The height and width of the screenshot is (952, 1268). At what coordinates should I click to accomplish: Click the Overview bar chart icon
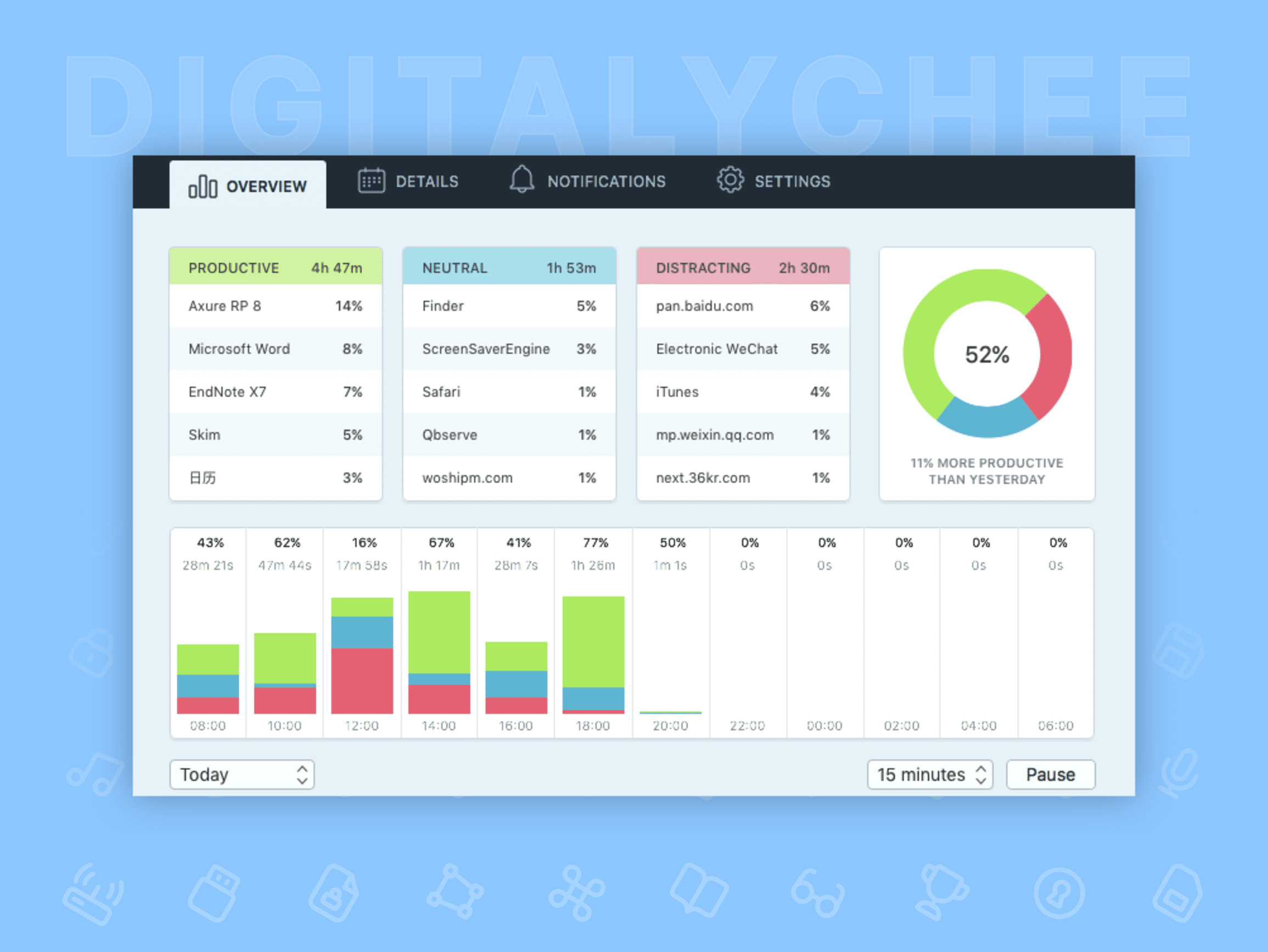[203, 187]
